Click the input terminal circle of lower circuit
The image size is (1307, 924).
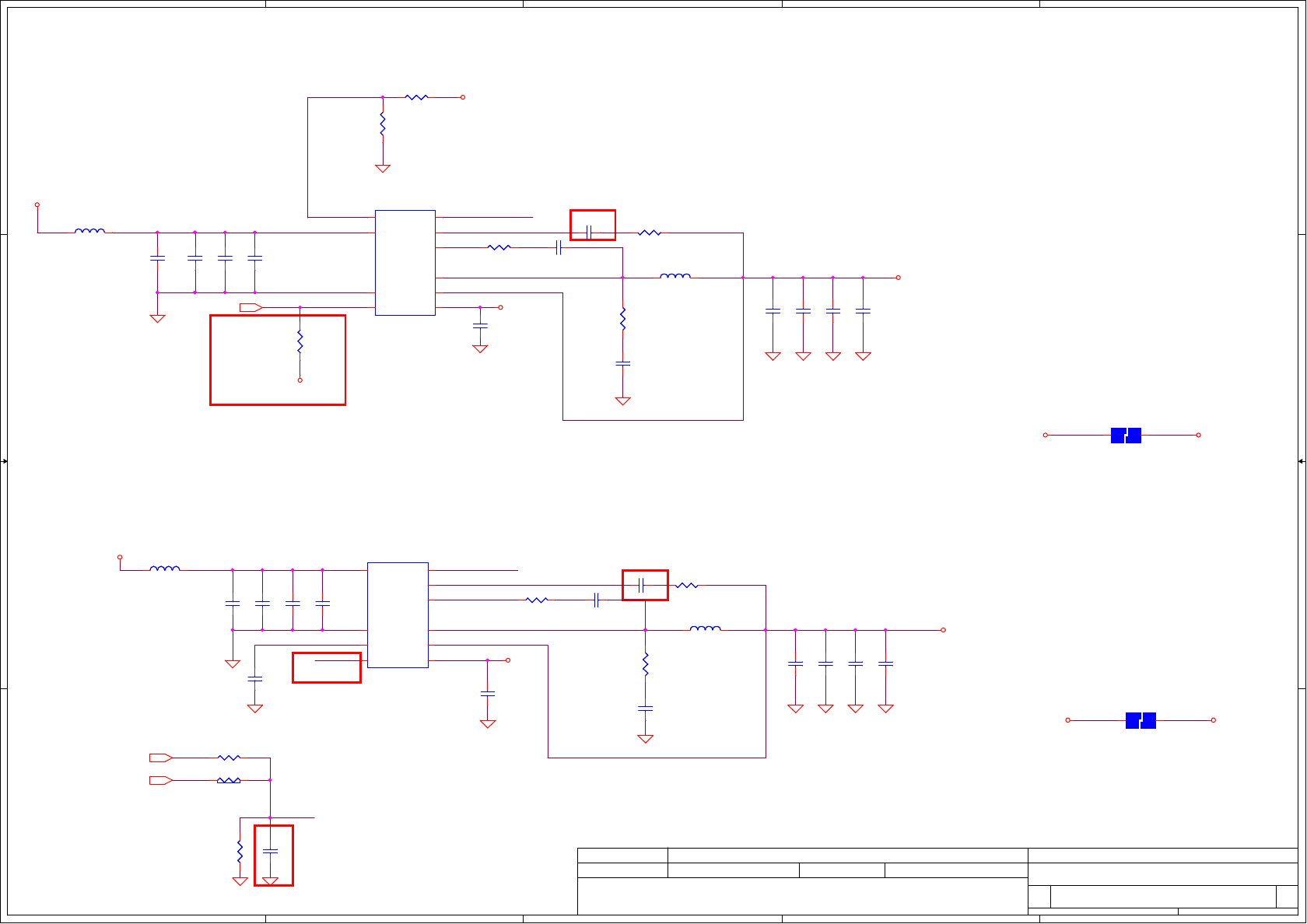pyautogui.click(x=120, y=557)
